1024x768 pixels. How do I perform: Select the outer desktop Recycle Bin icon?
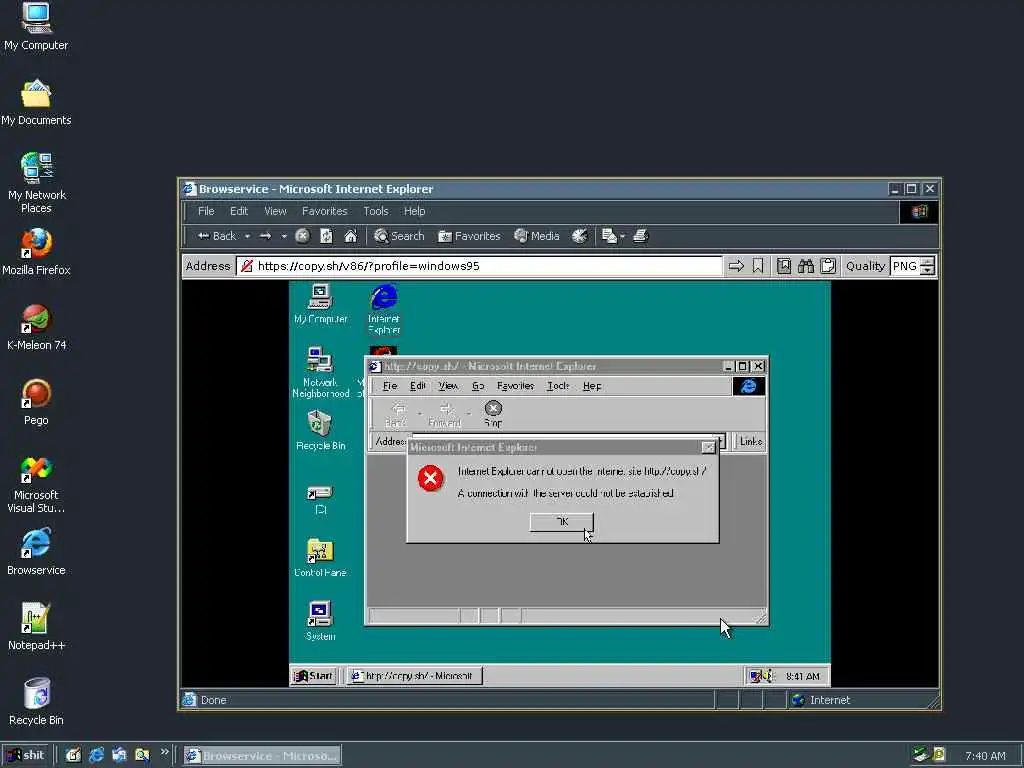36,702
